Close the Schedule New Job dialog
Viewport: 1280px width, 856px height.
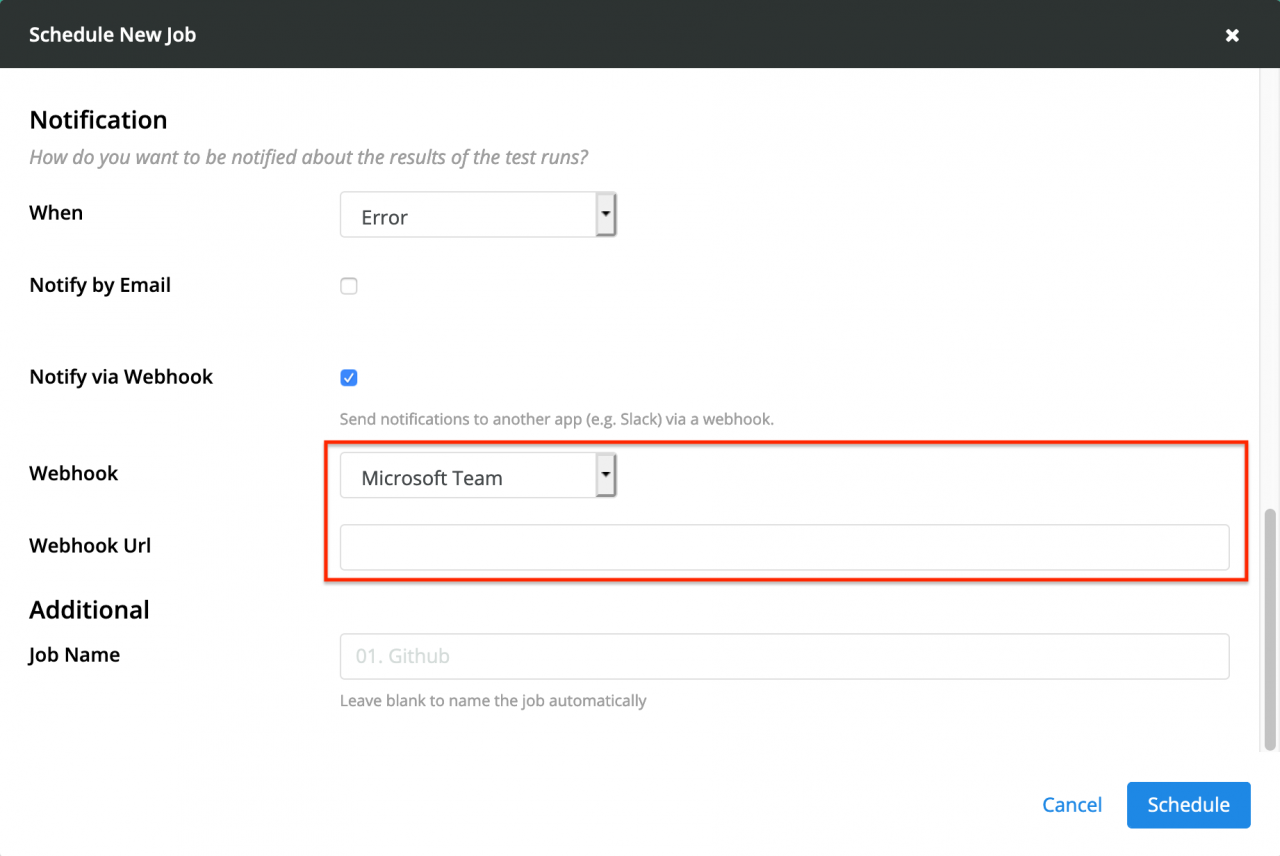1232,35
